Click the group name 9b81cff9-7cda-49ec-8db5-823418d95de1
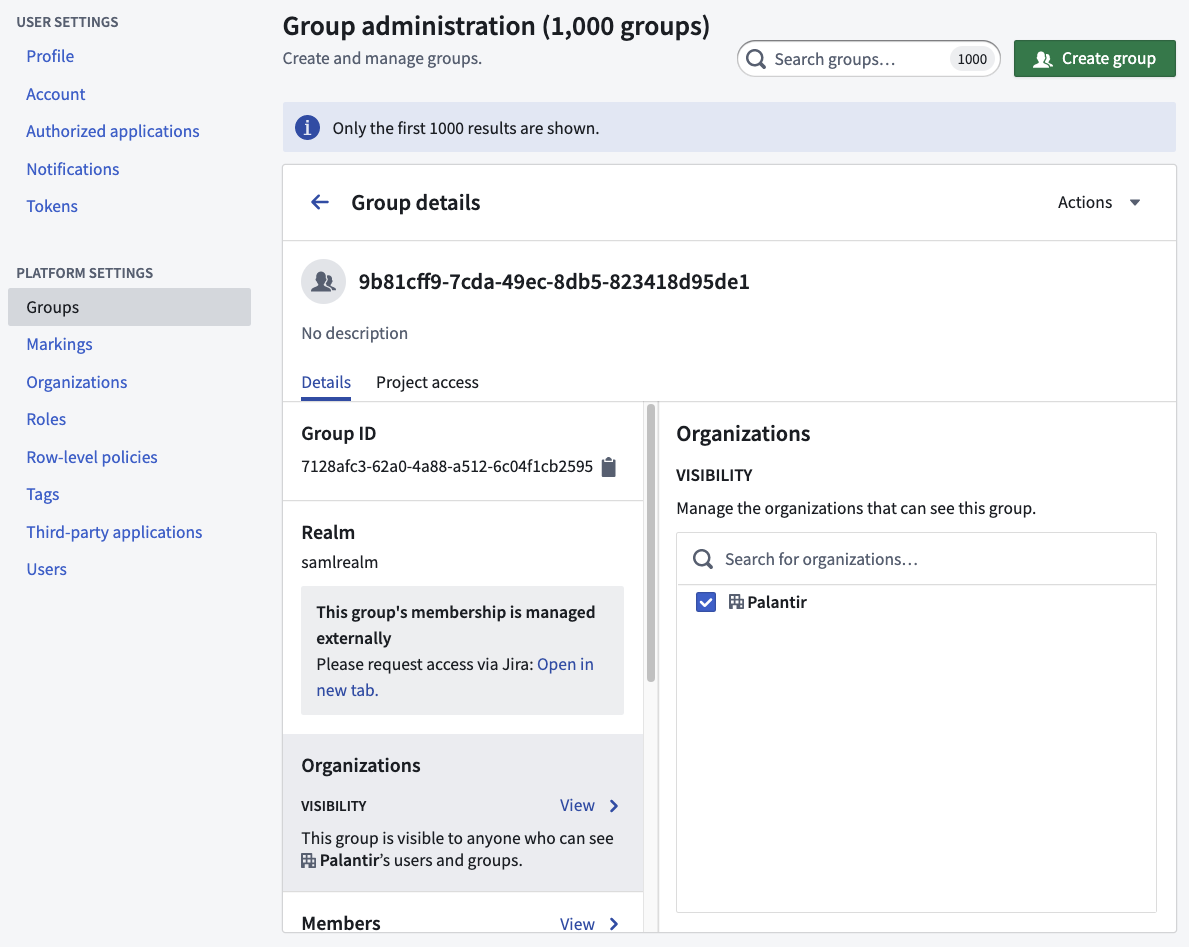 (x=554, y=282)
